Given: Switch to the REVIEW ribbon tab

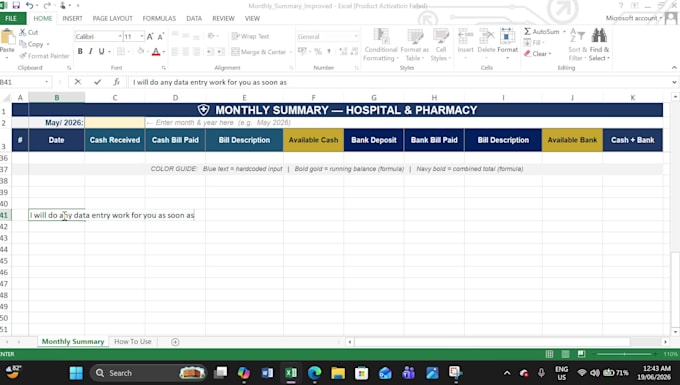Looking at the screenshot, I should point(223,19).
